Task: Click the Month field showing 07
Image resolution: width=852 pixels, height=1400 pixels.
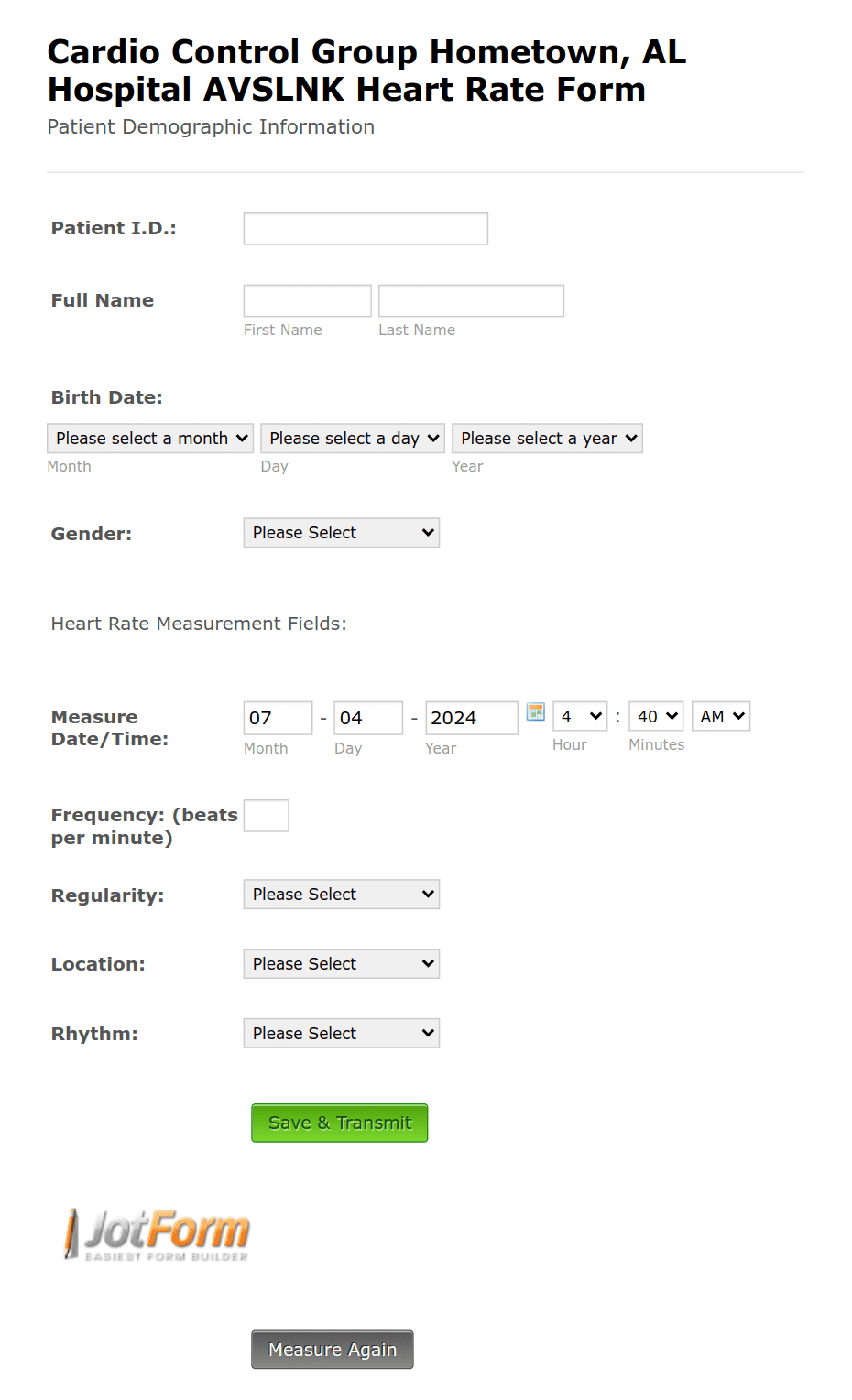Action: [x=277, y=718]
